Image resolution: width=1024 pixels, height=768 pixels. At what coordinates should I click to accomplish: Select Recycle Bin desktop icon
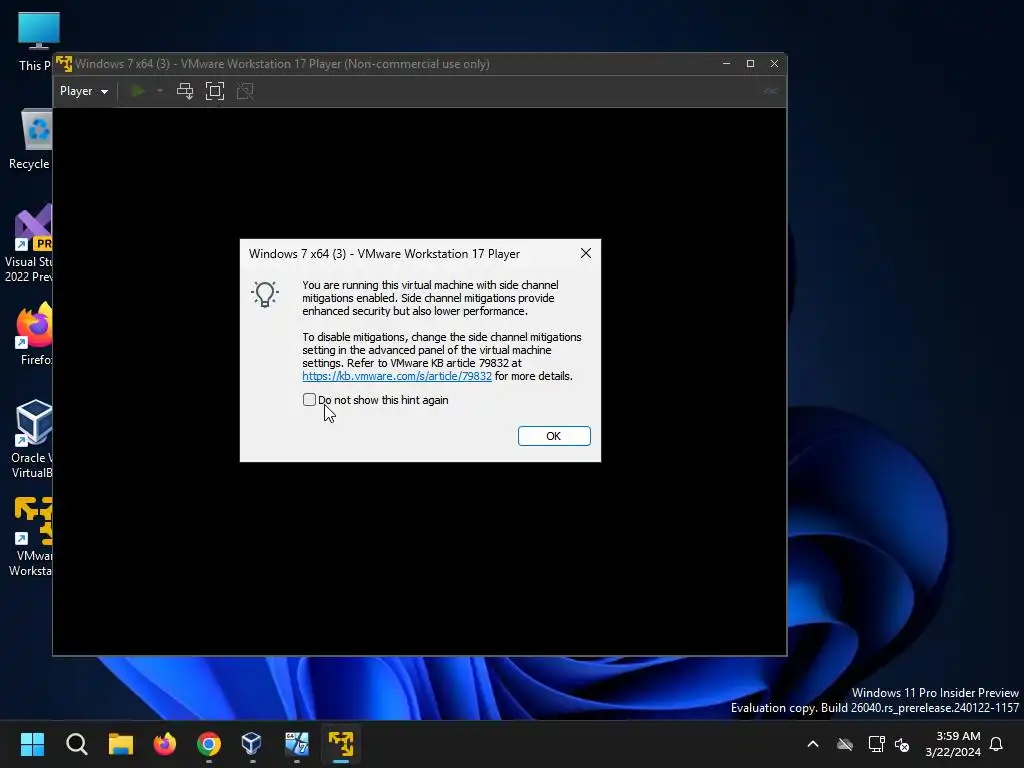tap(30, 140)
